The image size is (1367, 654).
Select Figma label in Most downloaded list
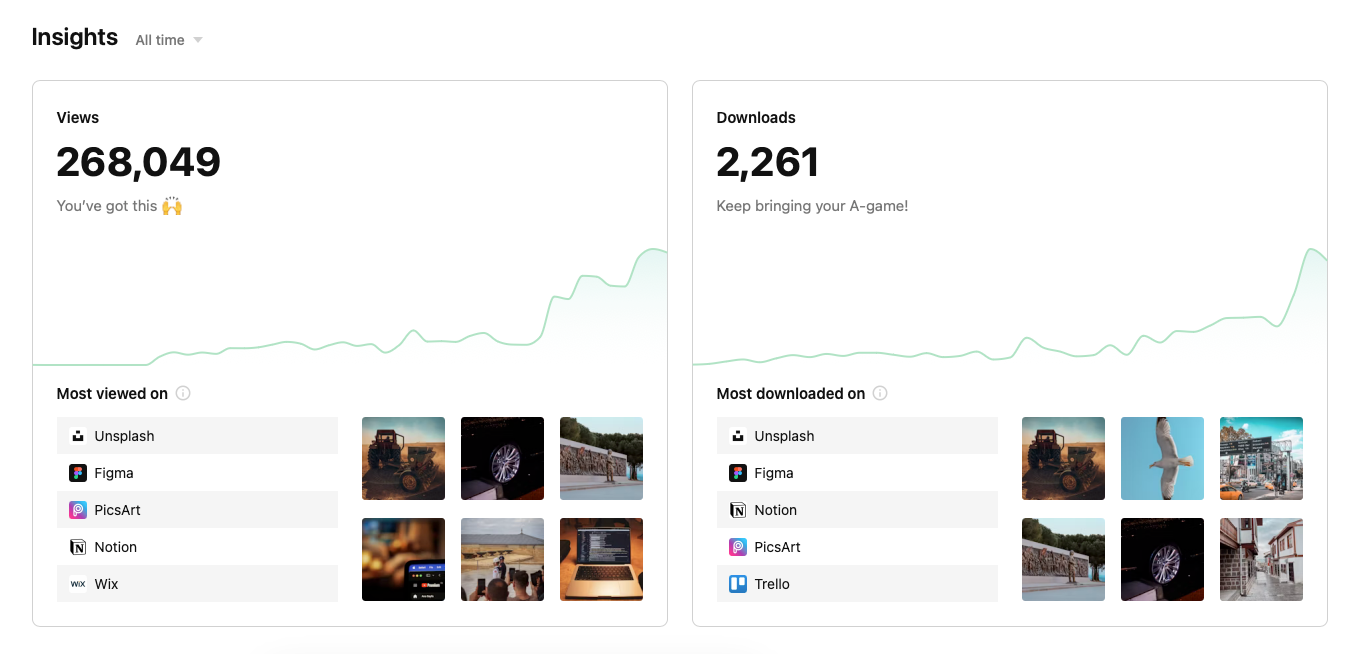(774, 473)
